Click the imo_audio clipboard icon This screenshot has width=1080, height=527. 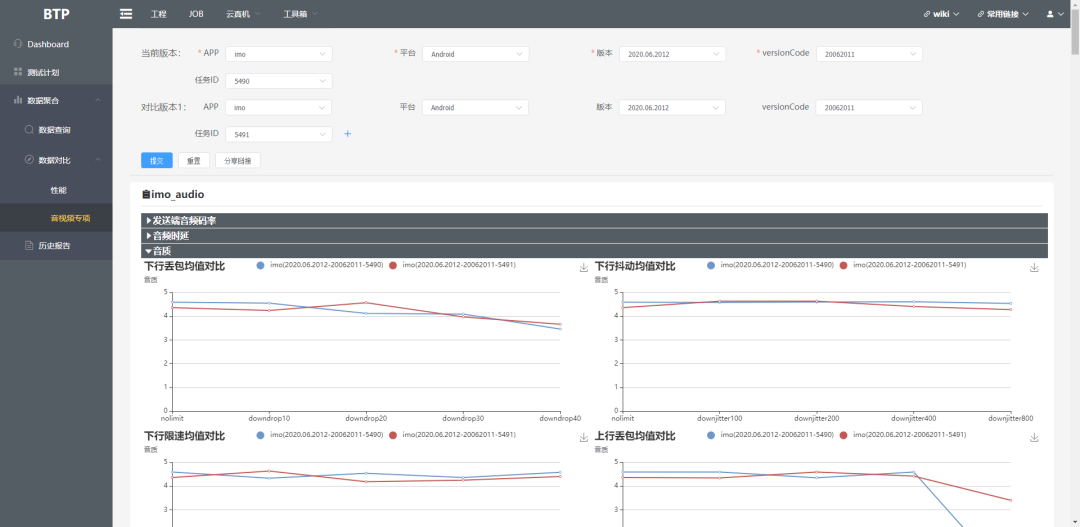146,195
